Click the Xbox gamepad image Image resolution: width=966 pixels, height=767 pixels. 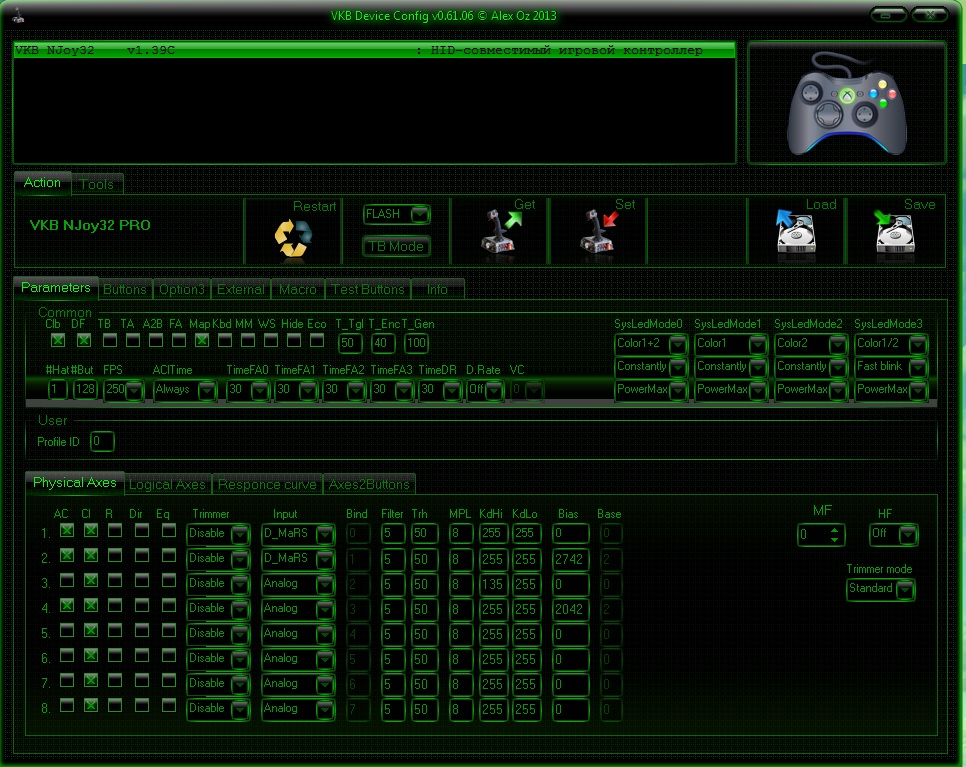coord(847,103)
